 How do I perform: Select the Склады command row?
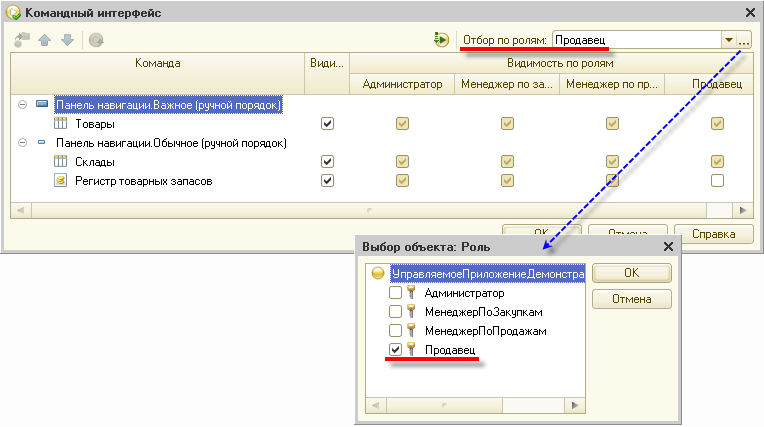(x=95, y=162)
